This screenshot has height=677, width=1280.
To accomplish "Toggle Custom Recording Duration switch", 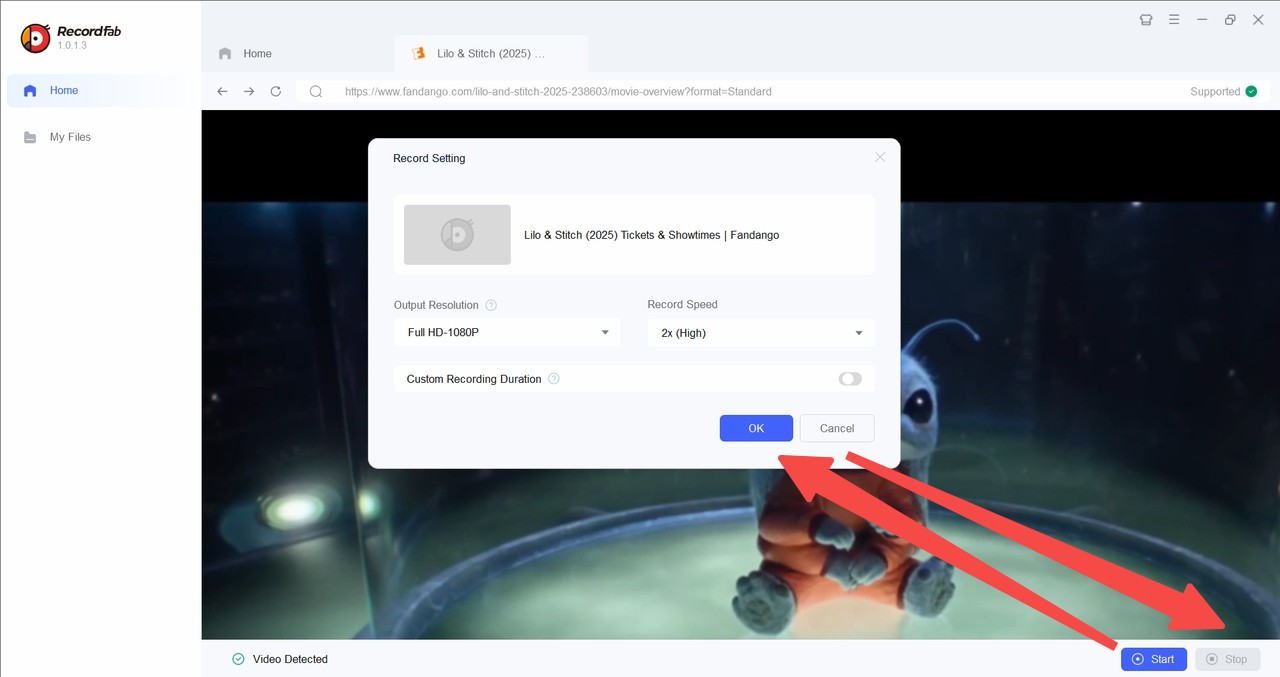I will pyautogui.click(x=850, y=379).
